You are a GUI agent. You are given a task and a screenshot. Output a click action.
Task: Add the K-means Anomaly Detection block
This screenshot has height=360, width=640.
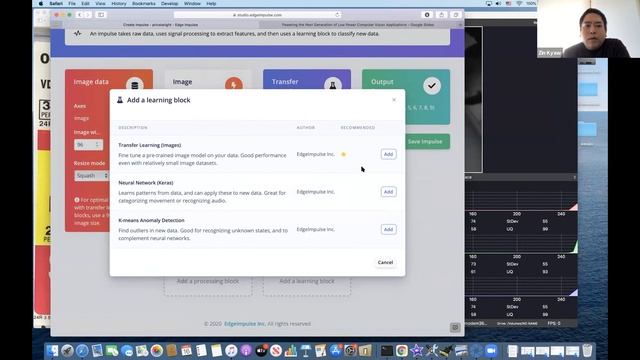[388, 229]
